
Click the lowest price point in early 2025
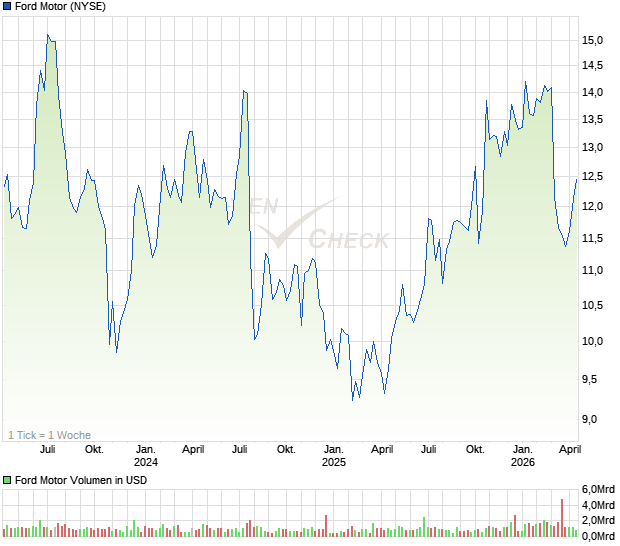[x=352, y=400]
